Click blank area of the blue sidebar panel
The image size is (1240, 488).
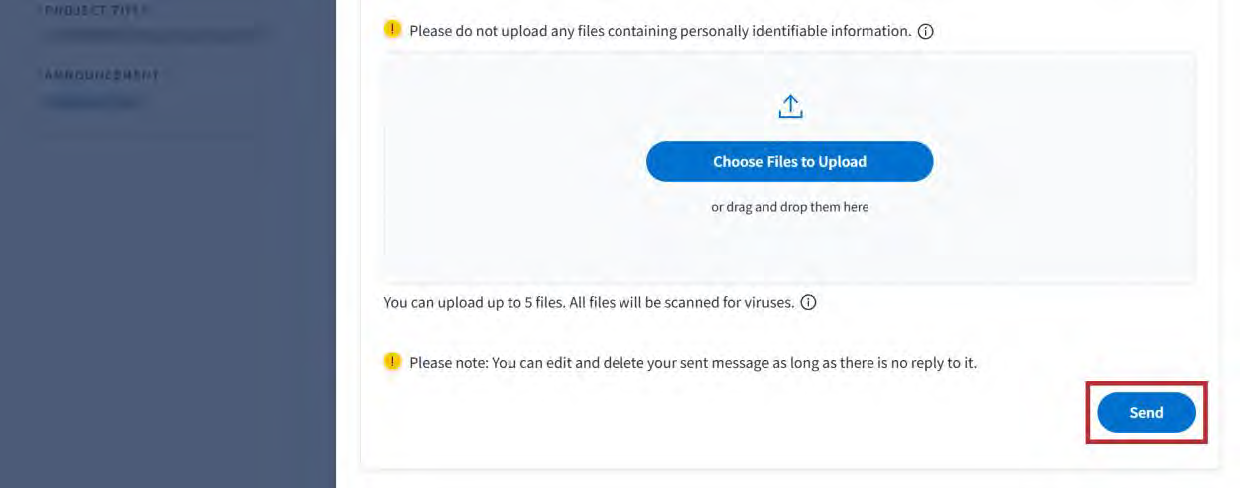167,300
